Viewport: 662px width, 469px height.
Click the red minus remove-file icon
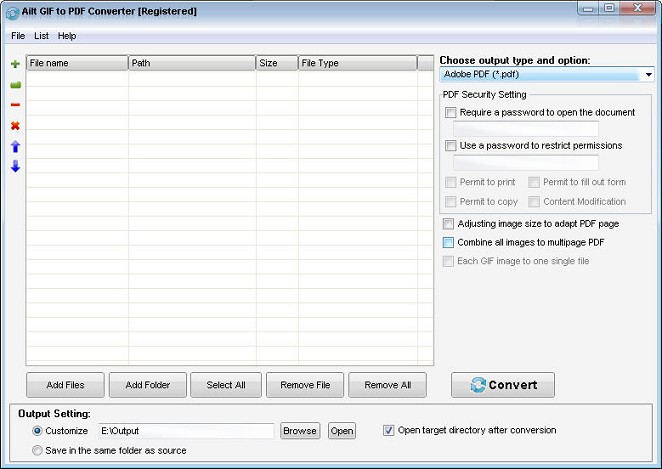(x=16, y=105)
